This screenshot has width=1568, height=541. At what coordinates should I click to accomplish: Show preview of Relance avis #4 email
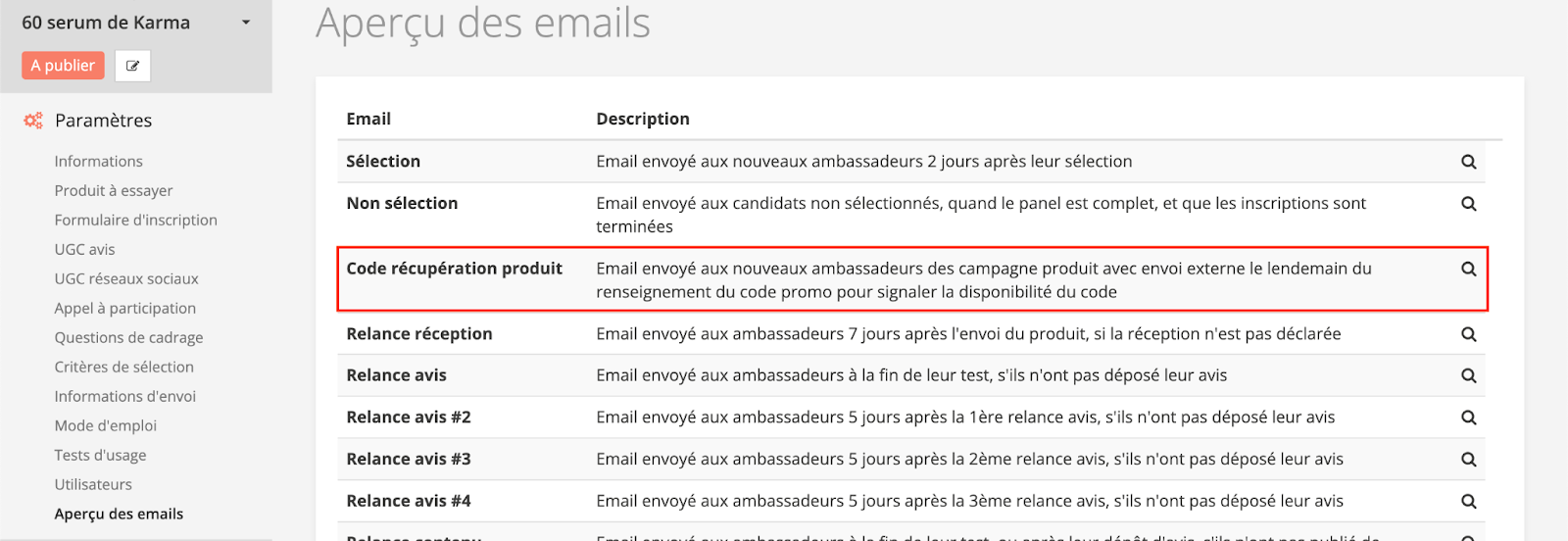(x=1468, y=501)
